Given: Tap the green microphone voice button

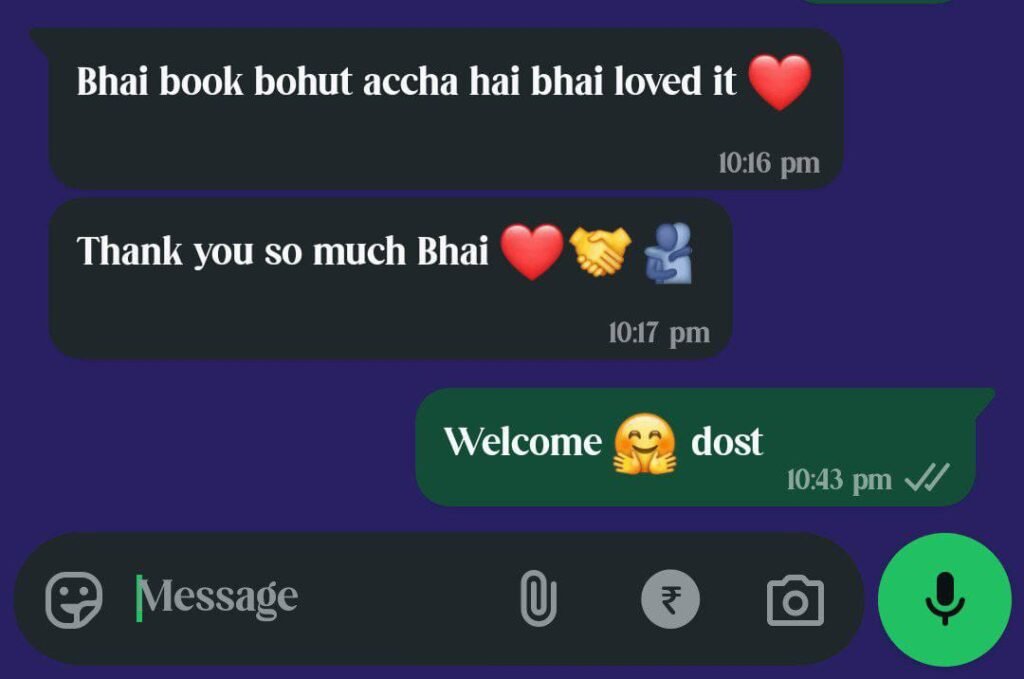Looking at the screenshot, I should click(944, 599).
